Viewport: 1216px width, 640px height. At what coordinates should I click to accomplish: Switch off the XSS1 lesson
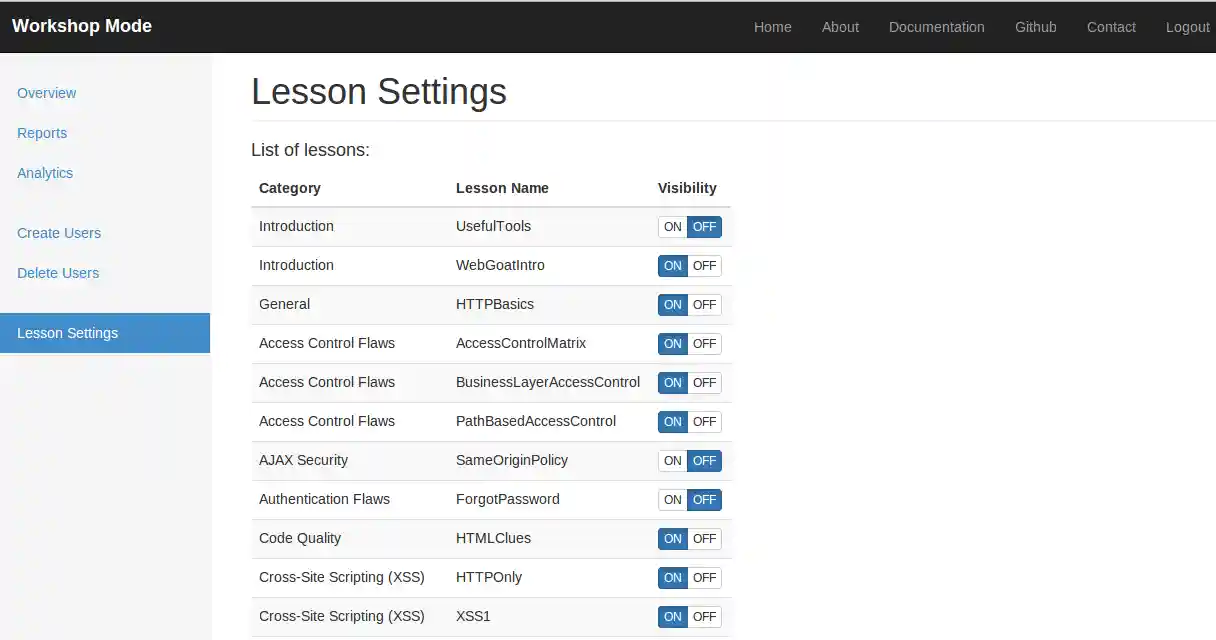click(705, 617)
